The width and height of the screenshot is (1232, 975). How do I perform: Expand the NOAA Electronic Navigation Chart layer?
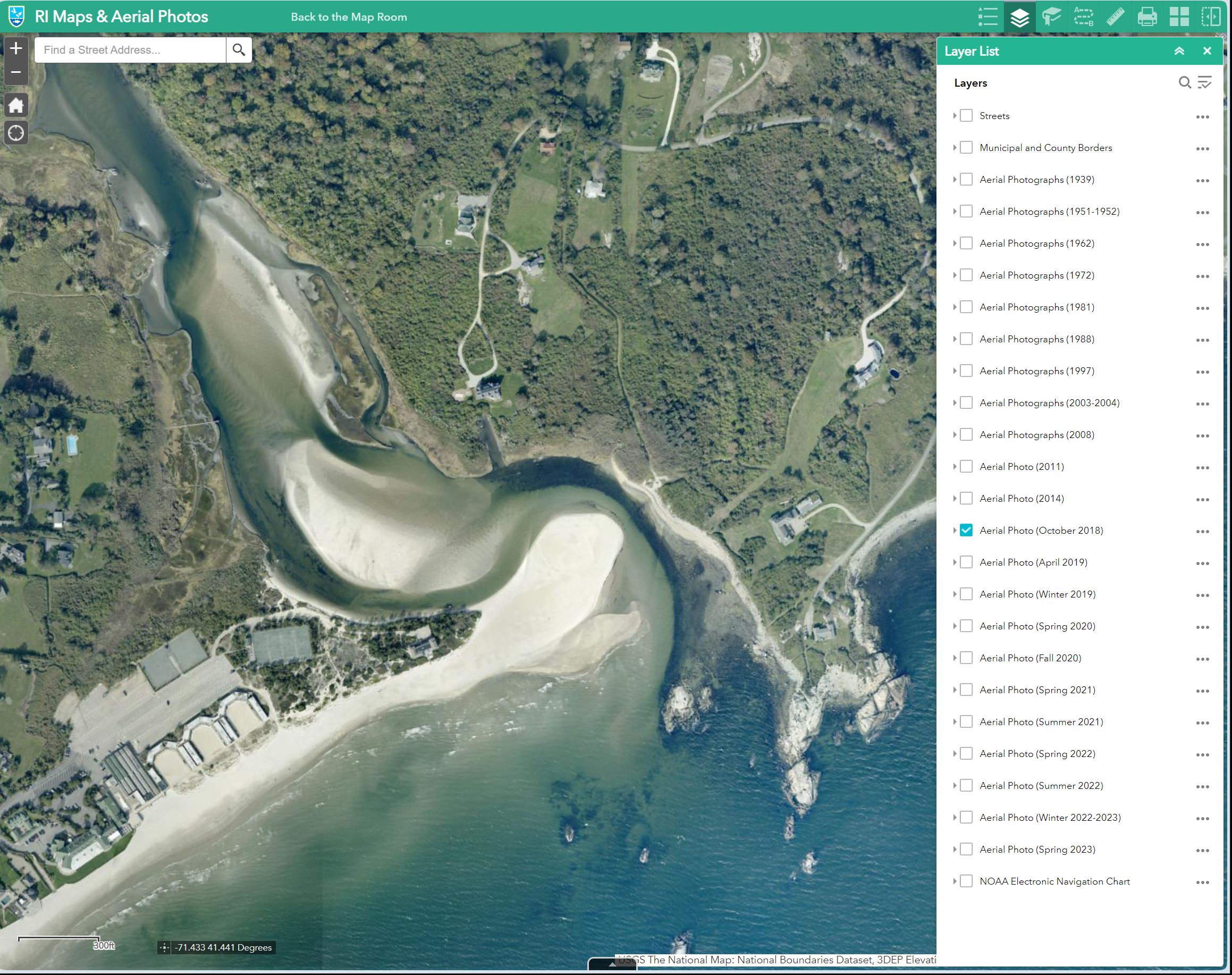pos(955,881)
